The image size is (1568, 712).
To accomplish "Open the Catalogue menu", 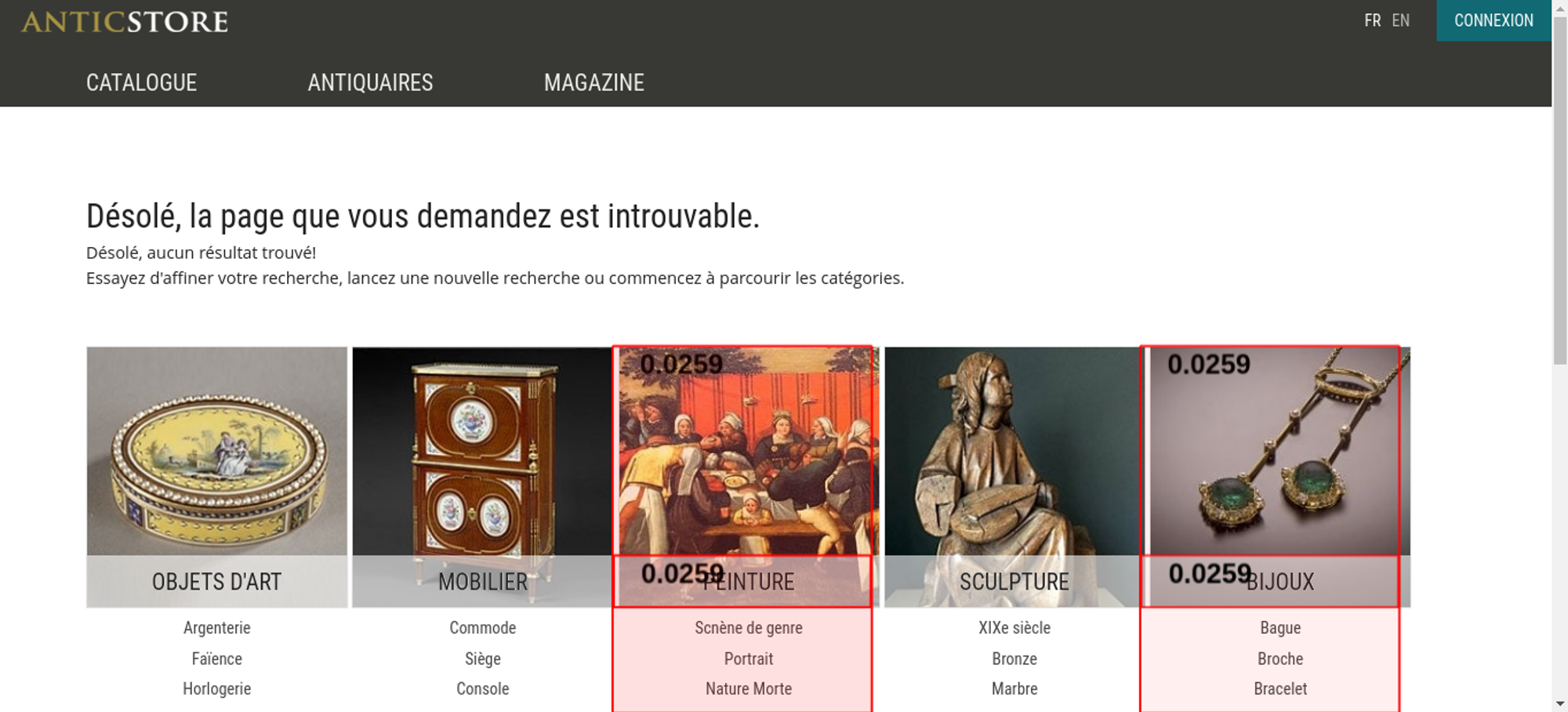I will [x=141, y=82].
